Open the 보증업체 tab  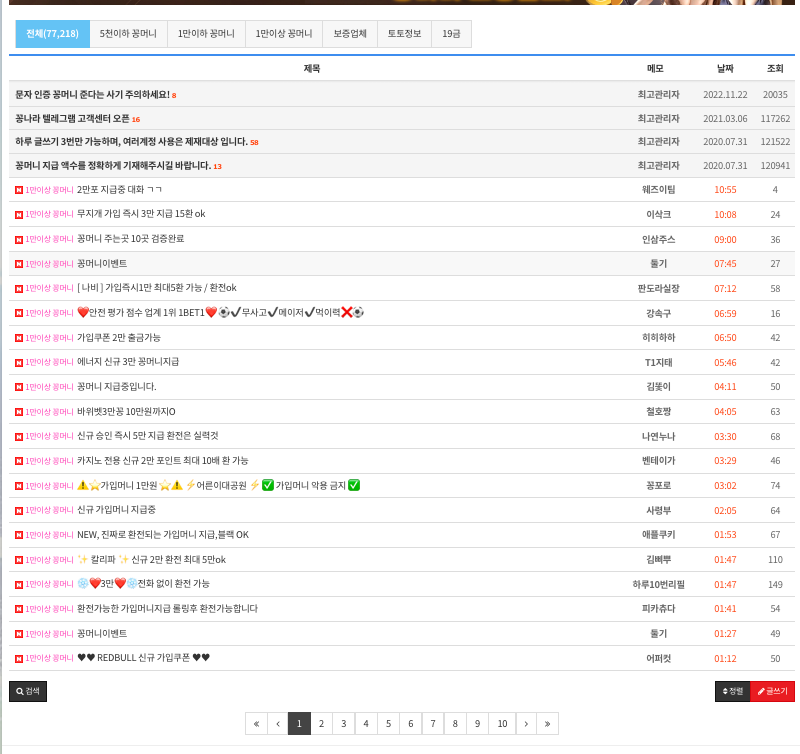(350, 34)
